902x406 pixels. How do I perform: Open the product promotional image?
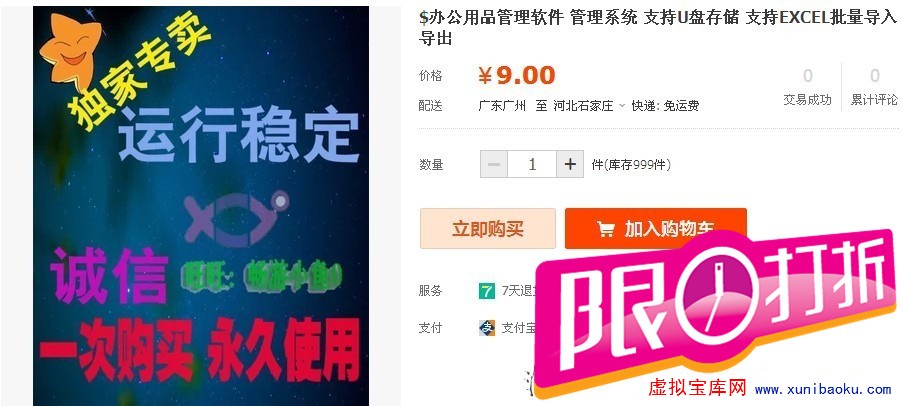coord(201,205)
